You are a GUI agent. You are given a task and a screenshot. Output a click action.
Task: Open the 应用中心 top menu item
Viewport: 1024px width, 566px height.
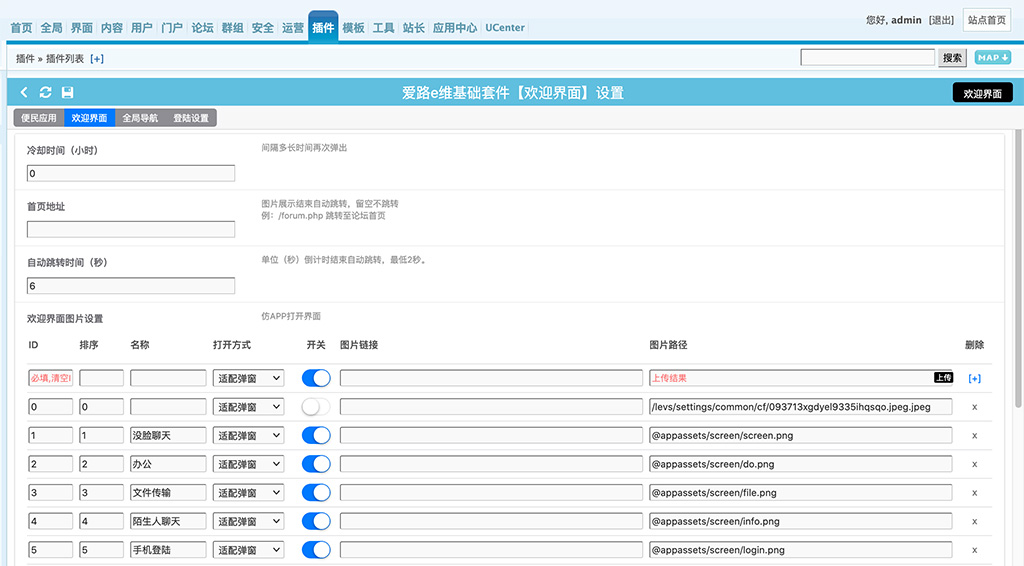pyautogui.click(x=454, y=28)
